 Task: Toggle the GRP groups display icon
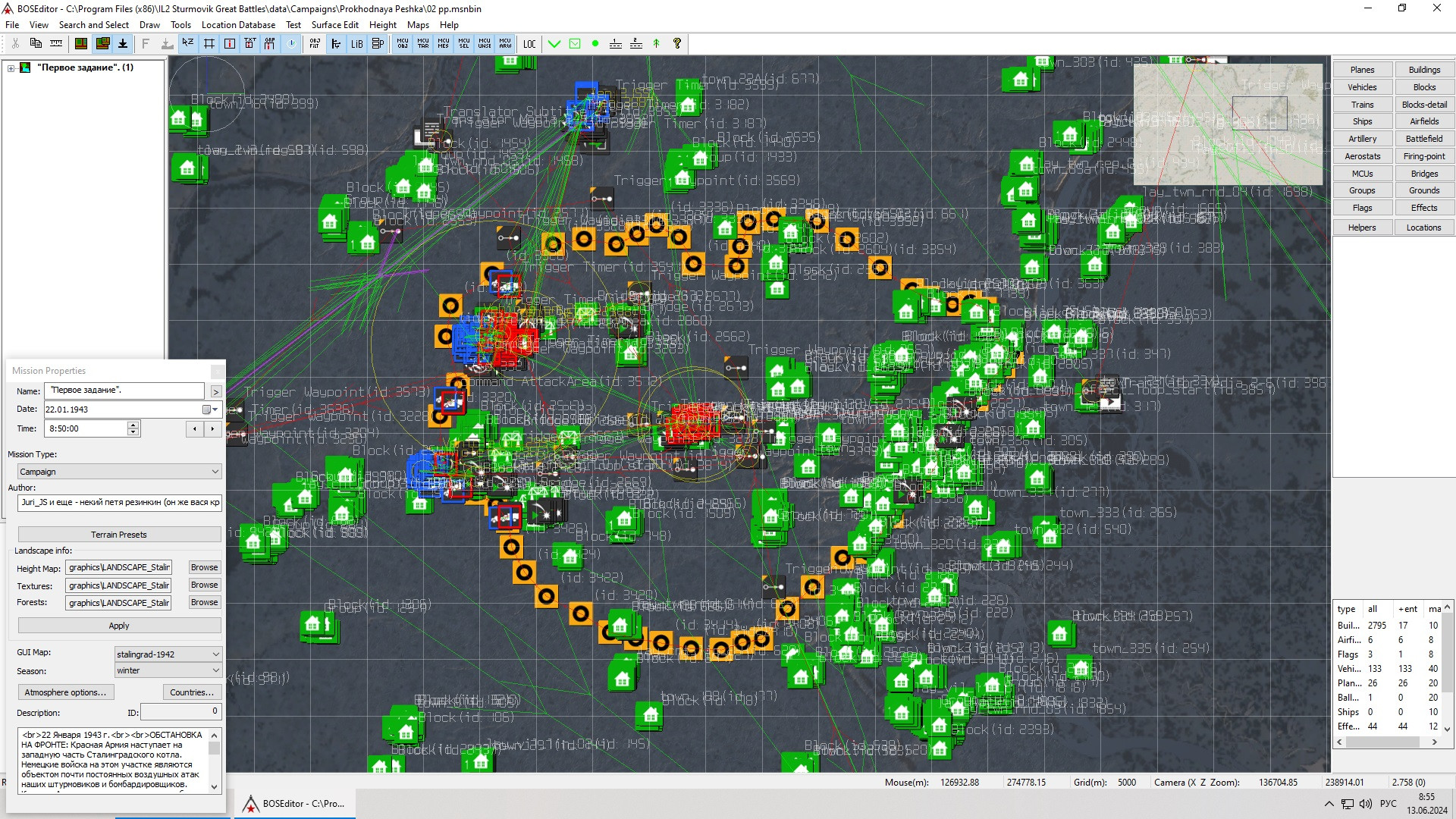coord(270,44)
